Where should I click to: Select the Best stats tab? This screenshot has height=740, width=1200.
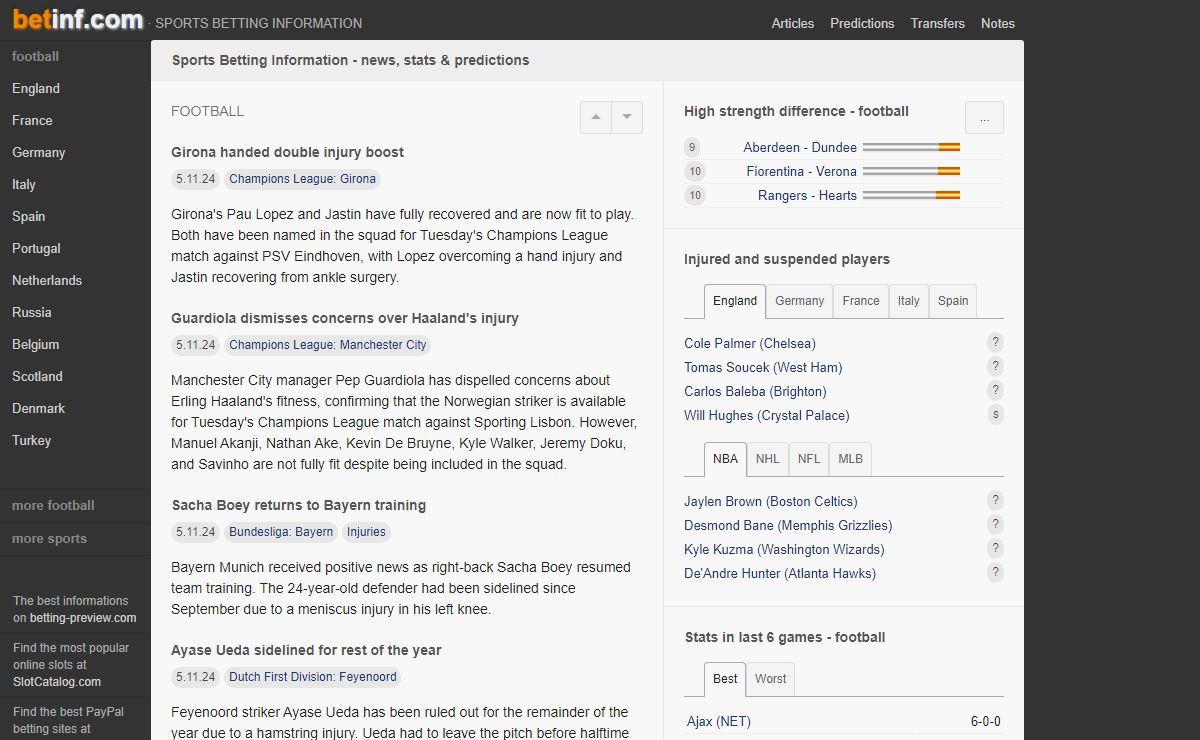[725, 679]
